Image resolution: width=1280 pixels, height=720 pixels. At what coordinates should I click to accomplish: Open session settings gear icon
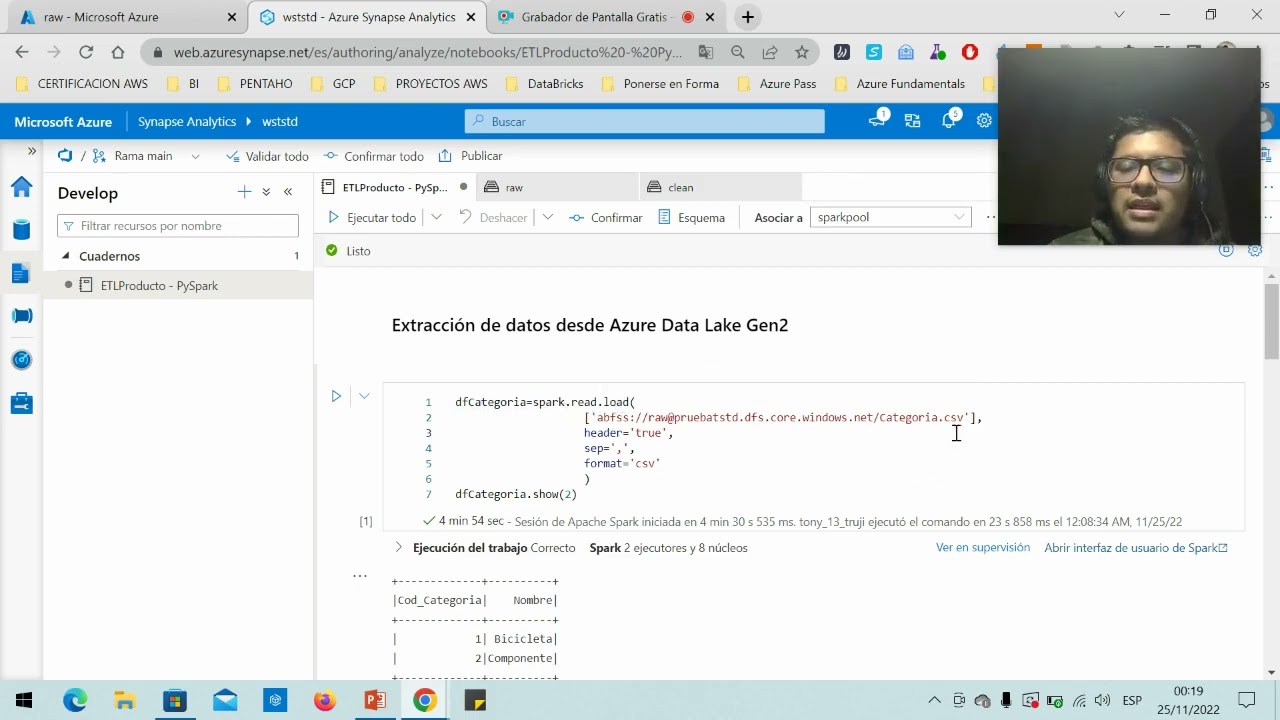pos(1255,250)
